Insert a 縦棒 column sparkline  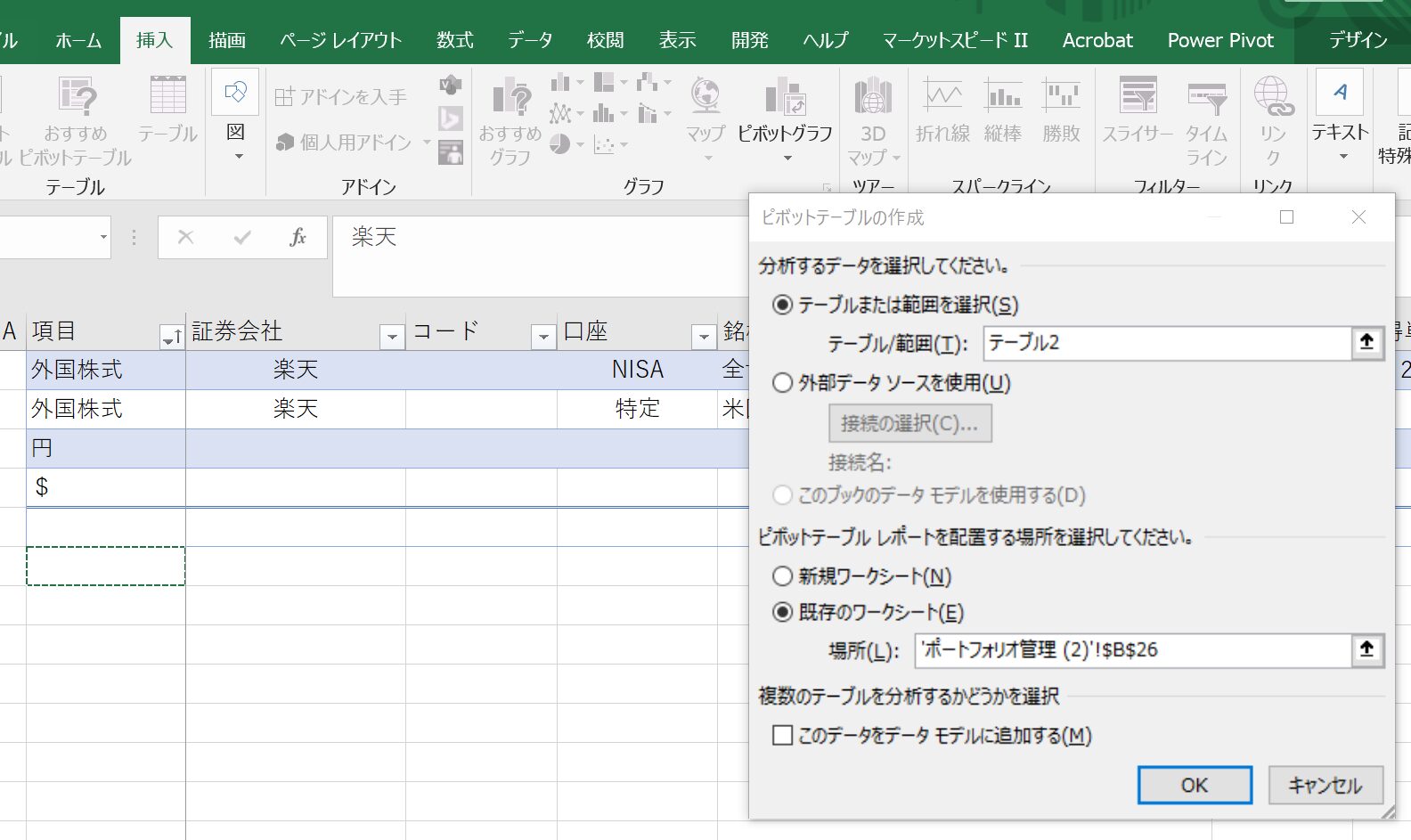click(1003, 110)
